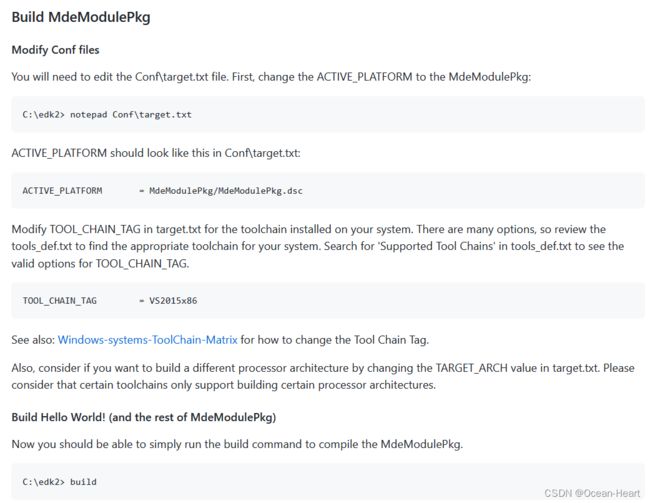
Task: Click the Build Hello World! subheading
Action: (x=143, y=417)
